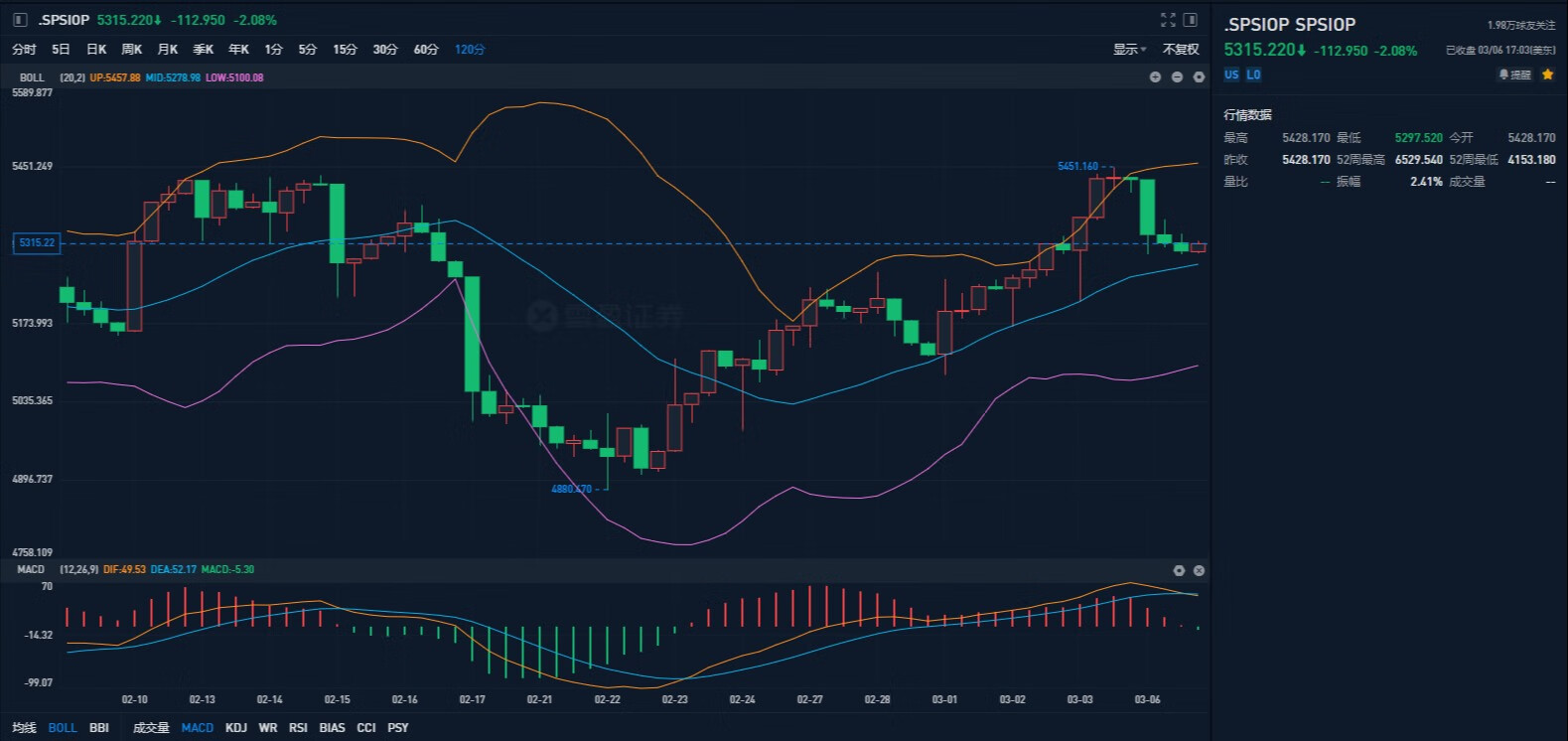The image size is (1568, 741).
Task: Click the 提醒 alert button
Action: click(1514, 74)
